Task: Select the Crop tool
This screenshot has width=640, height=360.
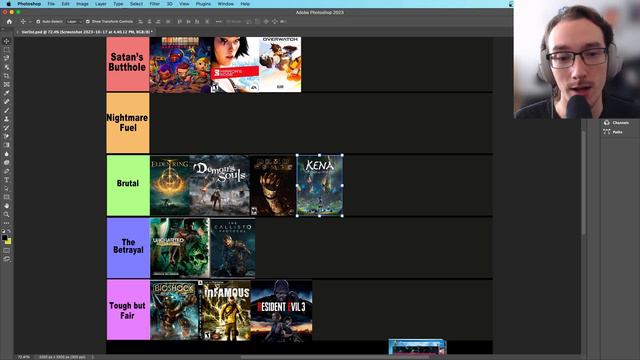Action: 7,76
